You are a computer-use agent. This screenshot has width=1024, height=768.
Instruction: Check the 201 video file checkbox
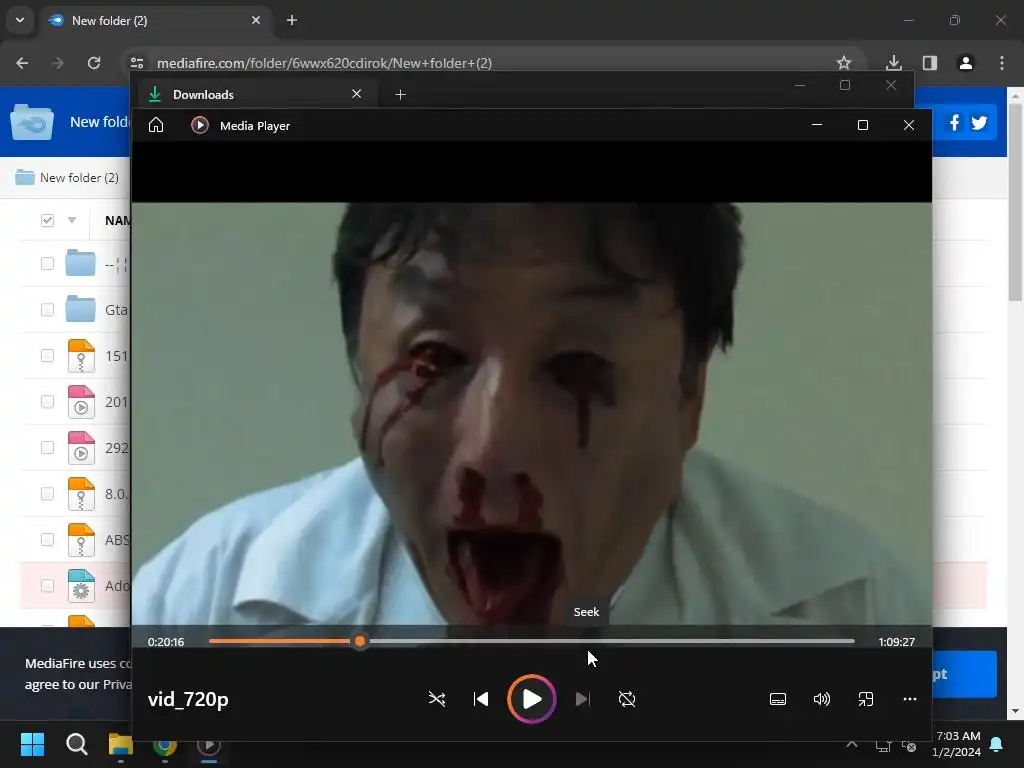(x=47, y=402)
